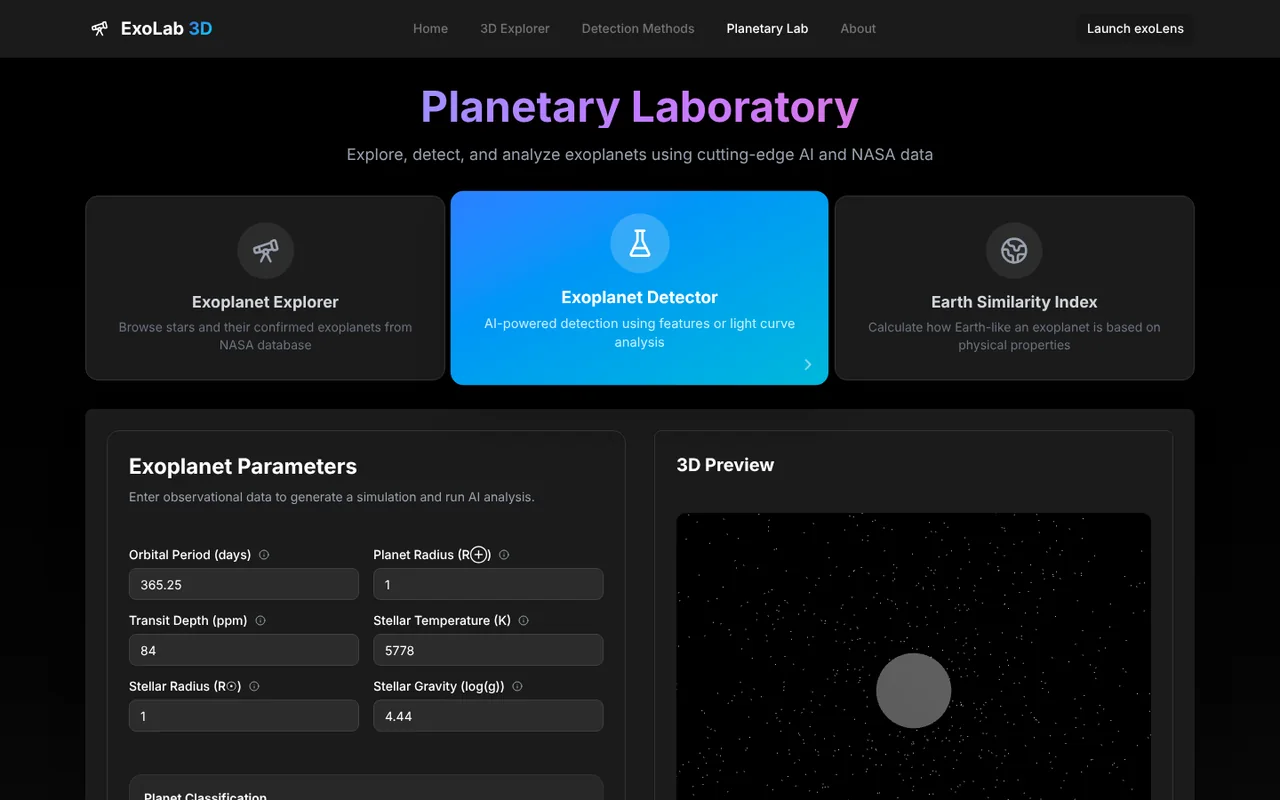
Task: Click the chevron arrow on Exoplanet Detector card
Action: pos(808,364)
